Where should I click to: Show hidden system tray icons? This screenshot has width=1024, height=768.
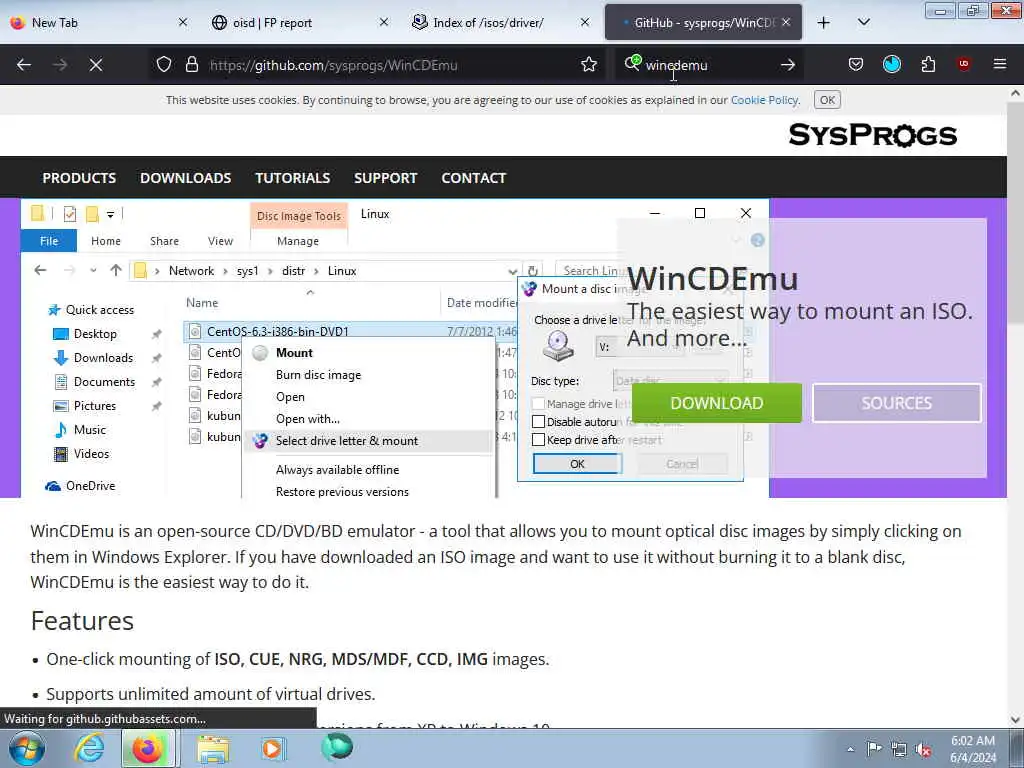click(850, 749)
